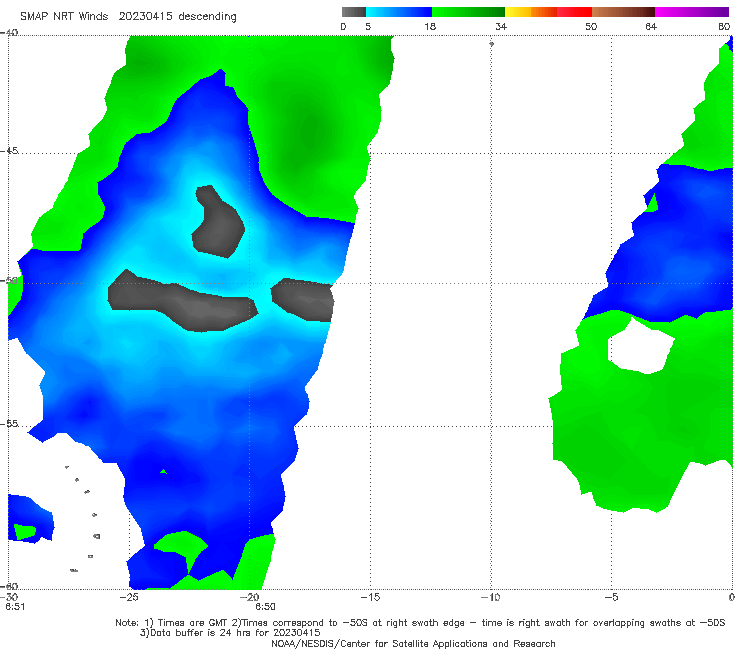Click the longitude label '-25'
Image resolution: width=740 pixels, height=650 pixels.
pos(129,597)
